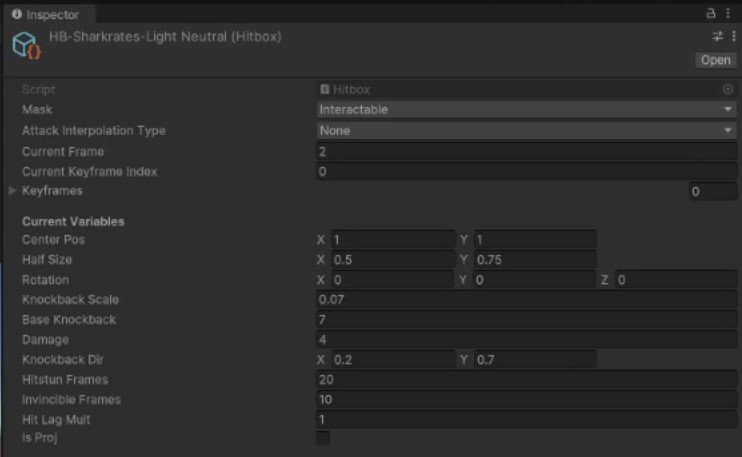Click the Knockback Dir X field
742x457 pixels.
pyautogui.click(x=392, y=359)
